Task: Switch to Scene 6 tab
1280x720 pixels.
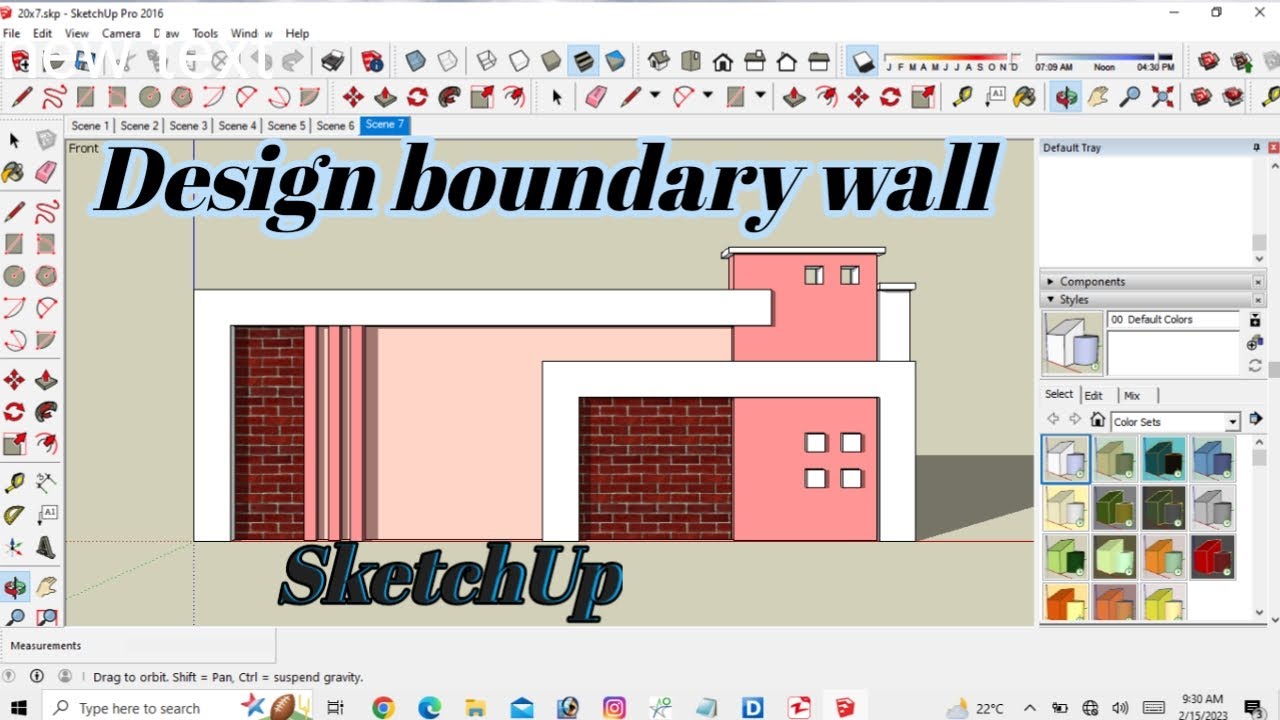Action: tap(335, 126)
